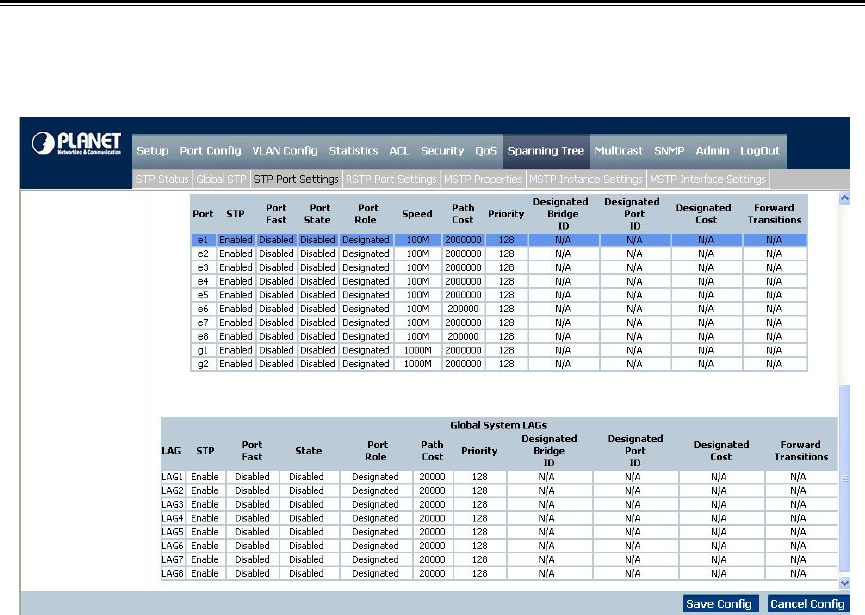
Task: Open the Statistics menu
Action: point(353,151)
